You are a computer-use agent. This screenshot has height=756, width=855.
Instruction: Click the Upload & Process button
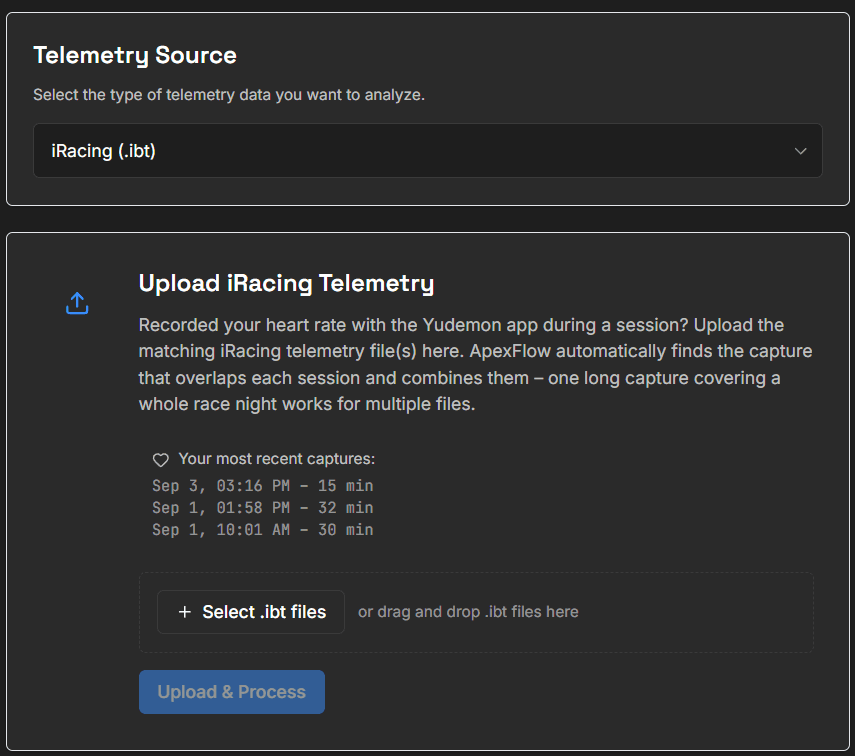pos(232,692)
